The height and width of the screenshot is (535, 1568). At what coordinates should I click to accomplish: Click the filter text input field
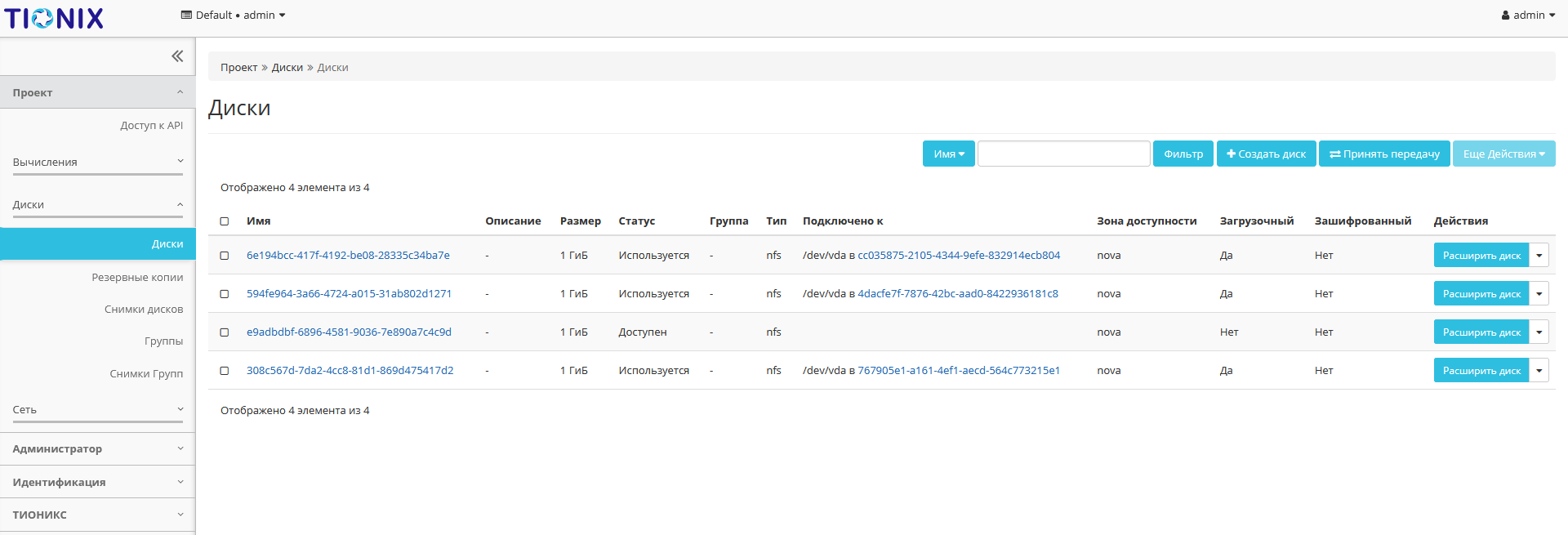tap(1063, 154)
